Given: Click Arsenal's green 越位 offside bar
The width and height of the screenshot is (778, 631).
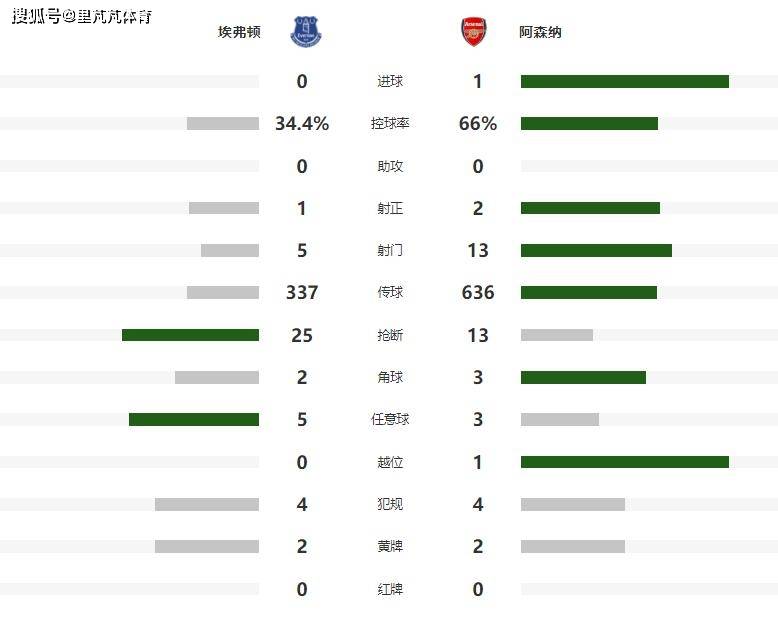Looking at the screenshot, I should pos(624,462).
